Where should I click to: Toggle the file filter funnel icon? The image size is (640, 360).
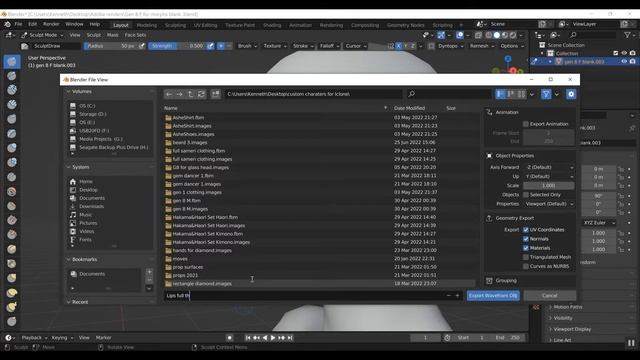546,94
